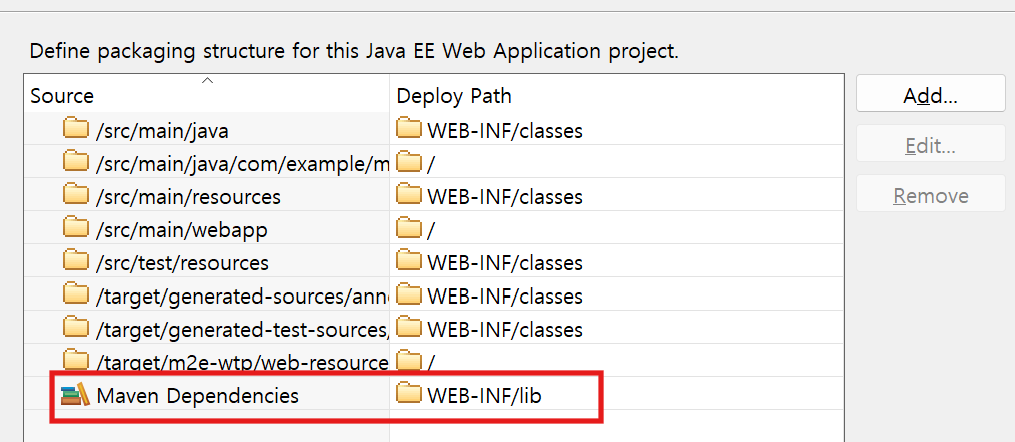Viewport: 1015px width, 442px height.
Task: Sort by the Source column header
Action: pos(62,96)
